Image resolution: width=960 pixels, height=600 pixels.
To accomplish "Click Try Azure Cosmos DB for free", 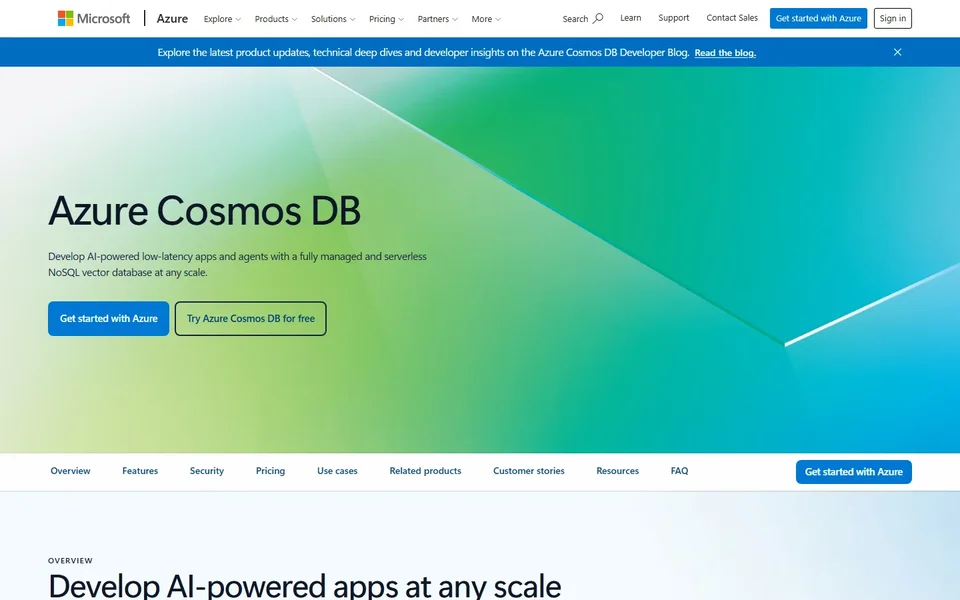I will pos(250,318).
